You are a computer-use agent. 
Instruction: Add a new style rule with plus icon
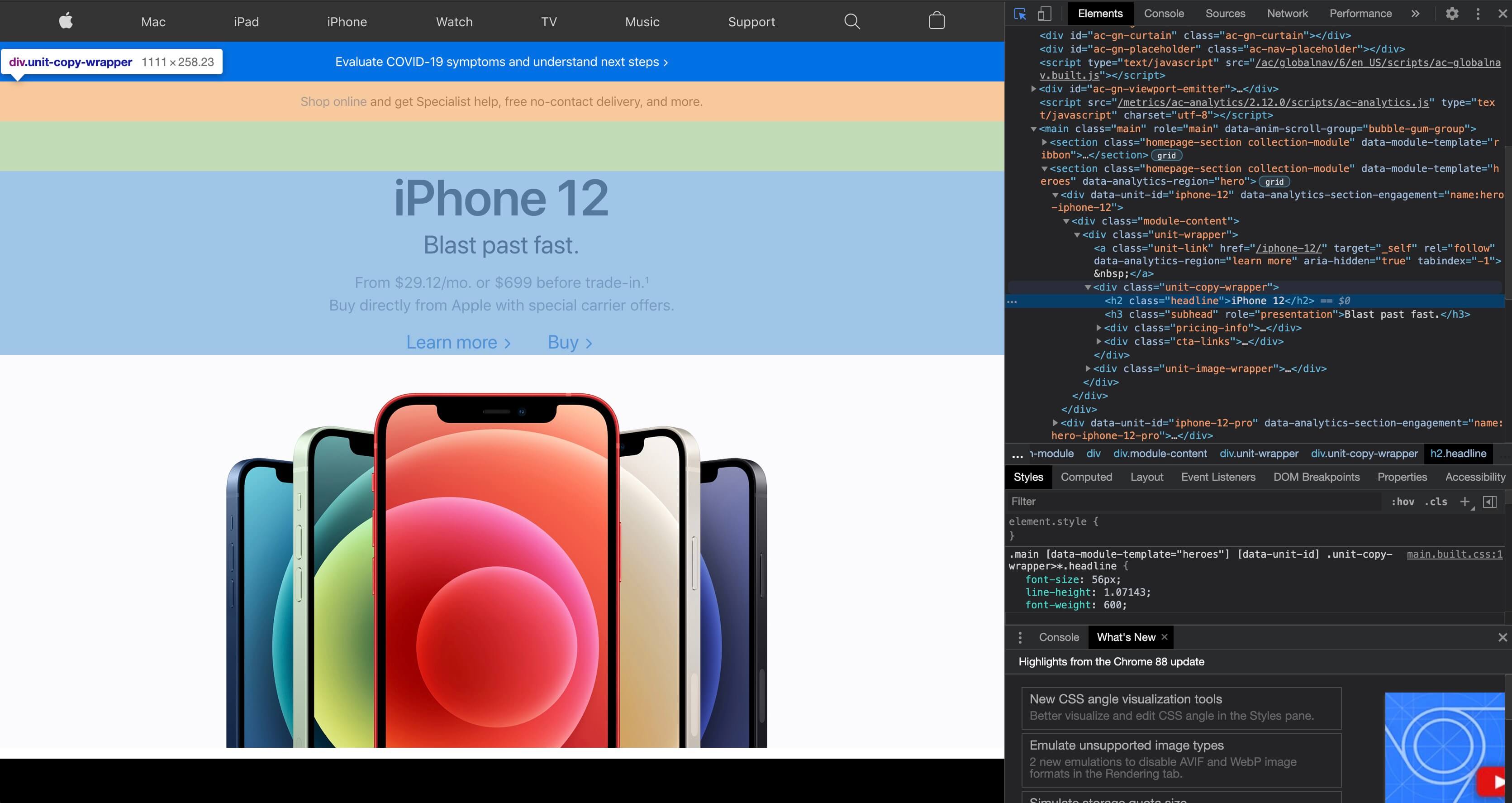(x=1465, y=502)
